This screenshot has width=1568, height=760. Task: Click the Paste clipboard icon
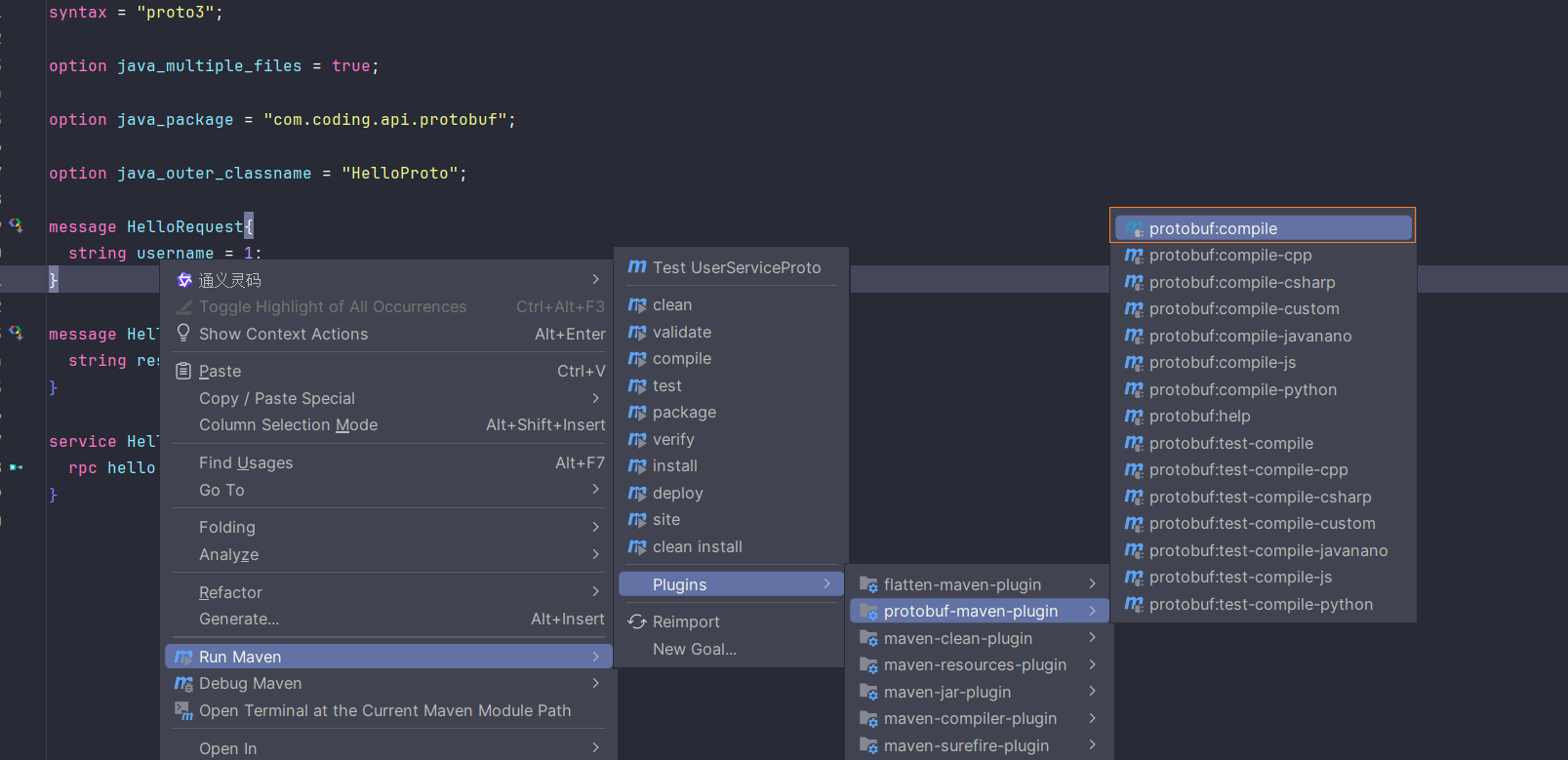coord(183,371)
